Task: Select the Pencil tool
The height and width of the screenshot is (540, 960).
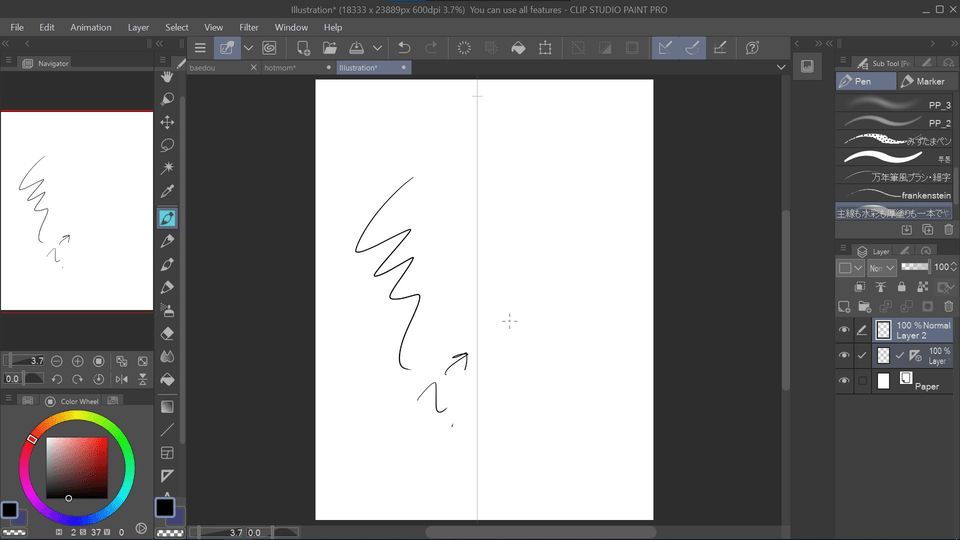Action: point(167,241)
